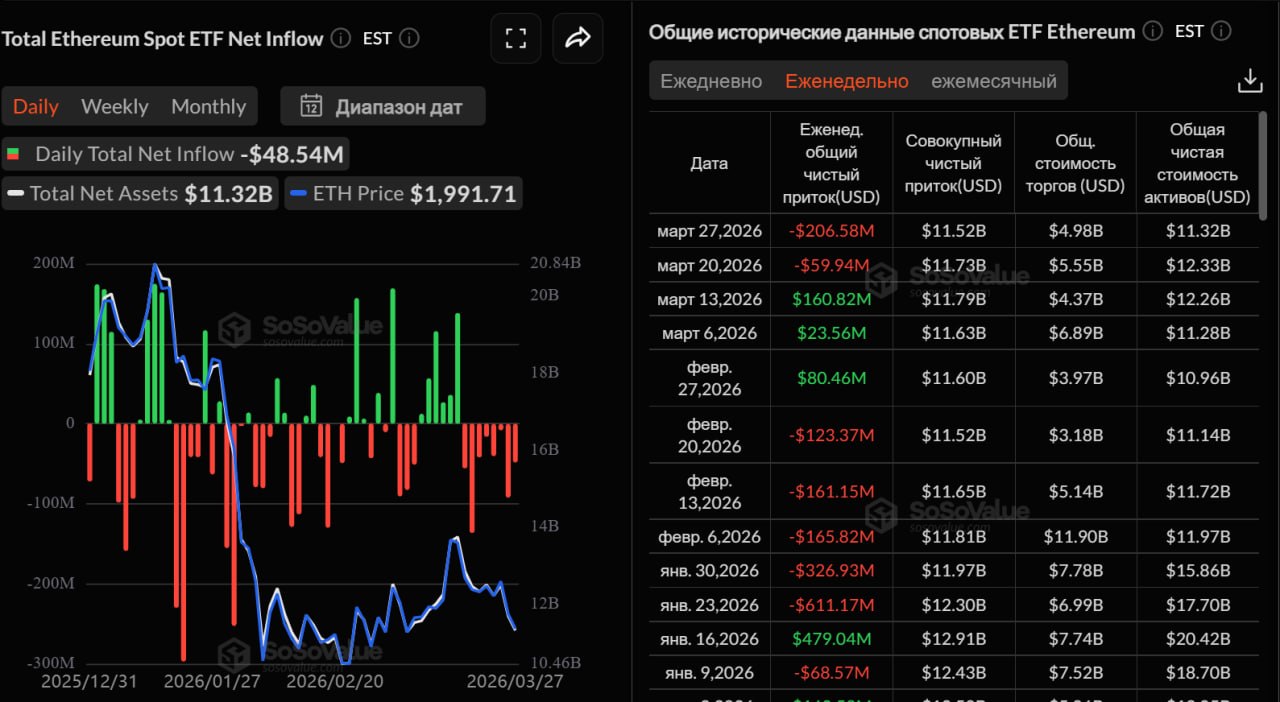Select the Weekly chart tab
1280x702 pixels.
click(114, 106)
